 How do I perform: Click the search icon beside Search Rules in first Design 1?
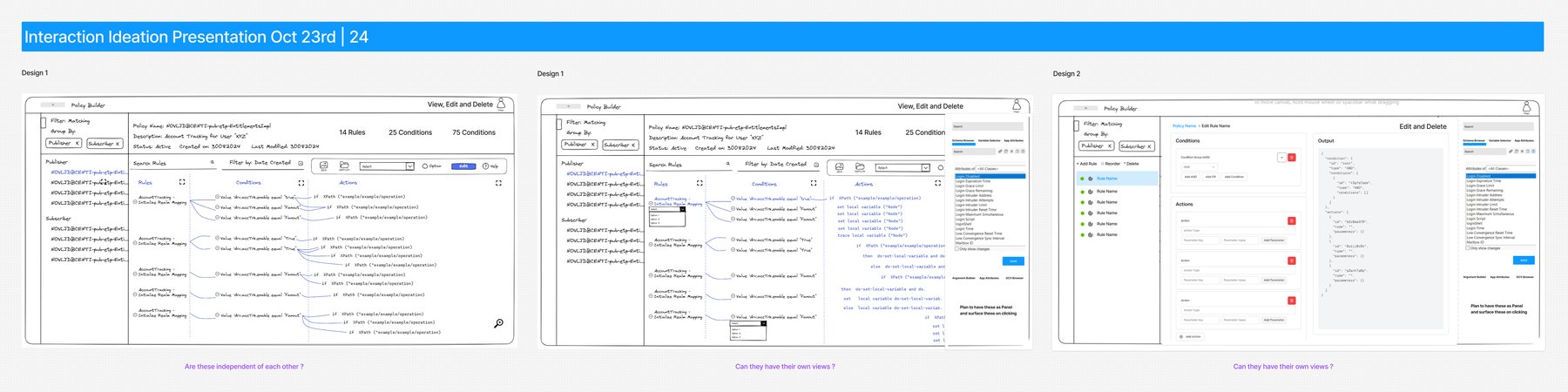click(x=213, y=162)
